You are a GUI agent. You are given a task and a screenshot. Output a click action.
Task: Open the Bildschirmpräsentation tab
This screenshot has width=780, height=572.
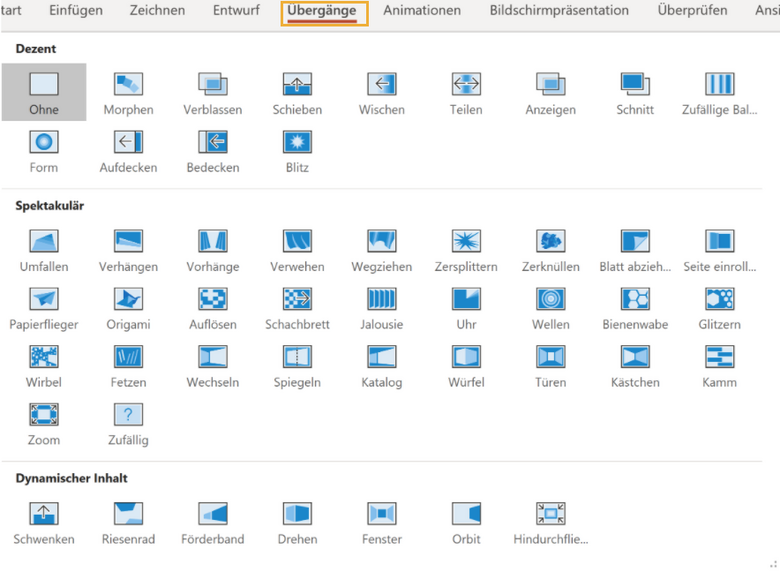pos(559,10)
